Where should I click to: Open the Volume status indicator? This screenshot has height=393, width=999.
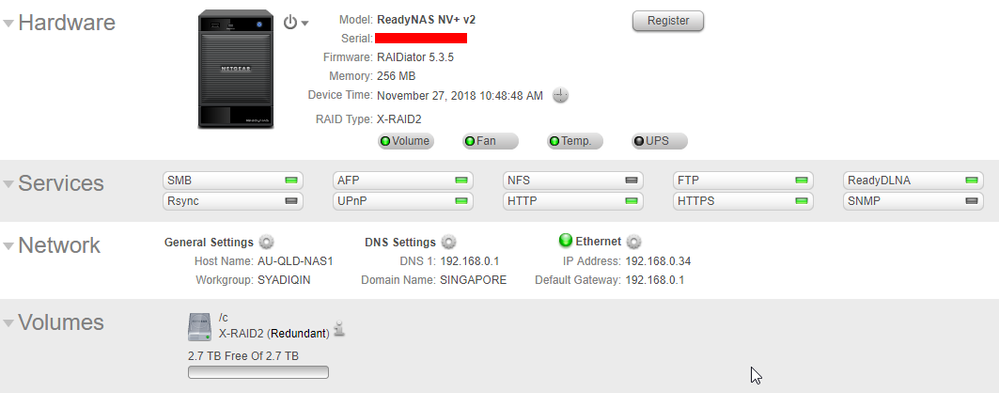[405, 141]
